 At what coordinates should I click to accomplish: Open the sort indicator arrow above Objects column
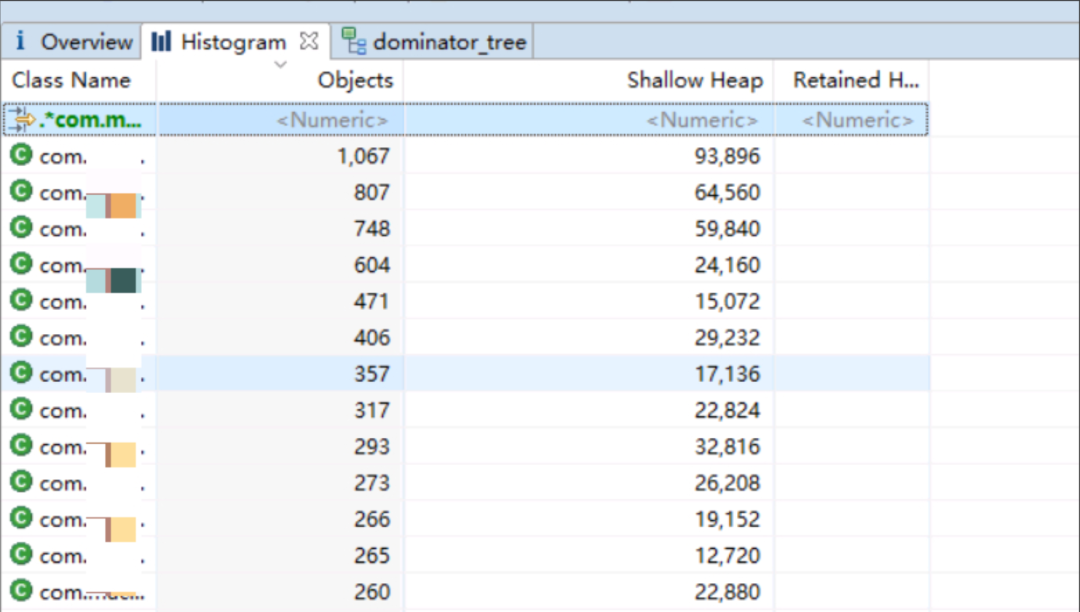pyautogui.click(x=280, y=65)
